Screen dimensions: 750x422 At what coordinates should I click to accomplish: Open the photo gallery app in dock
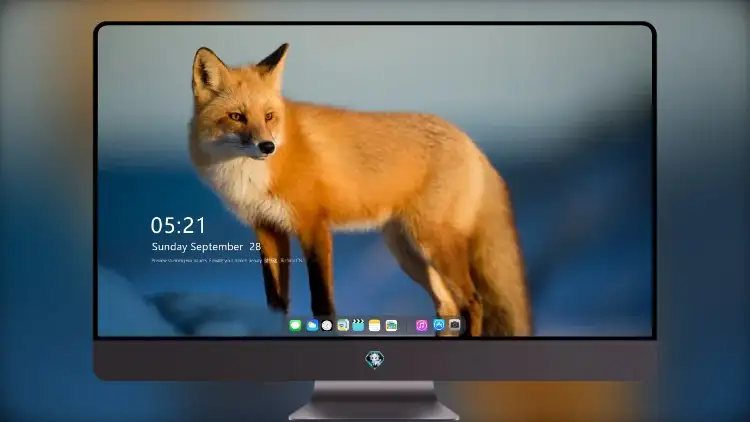[391, 325]
